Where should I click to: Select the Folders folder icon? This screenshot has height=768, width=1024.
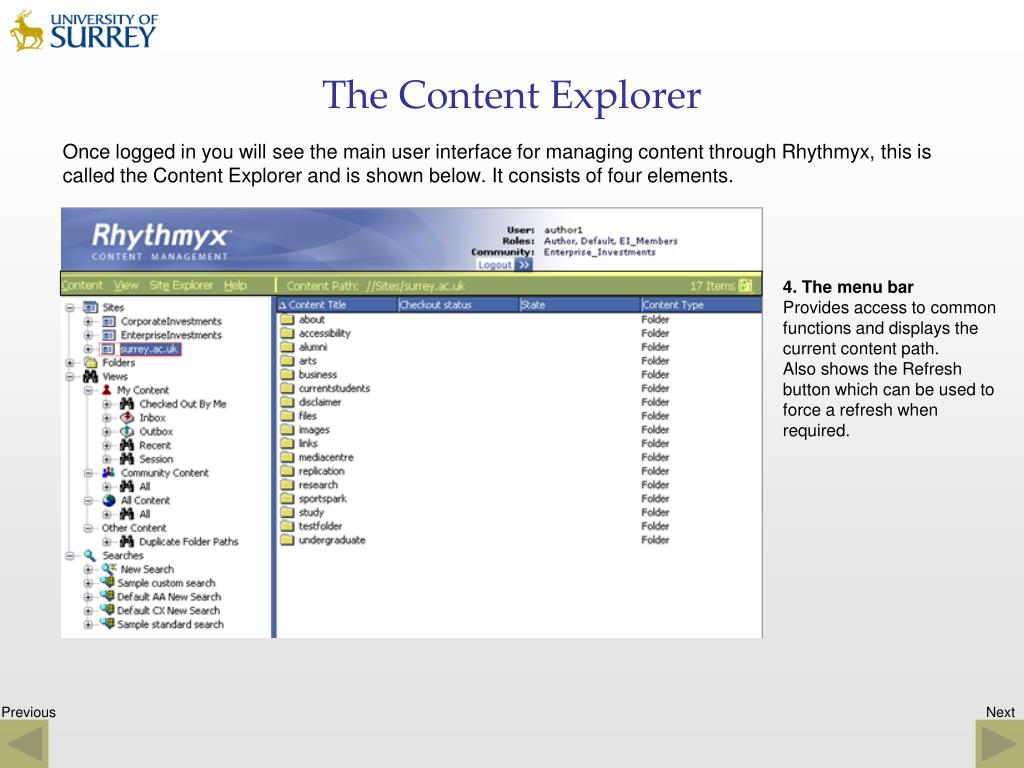(90, 362)
